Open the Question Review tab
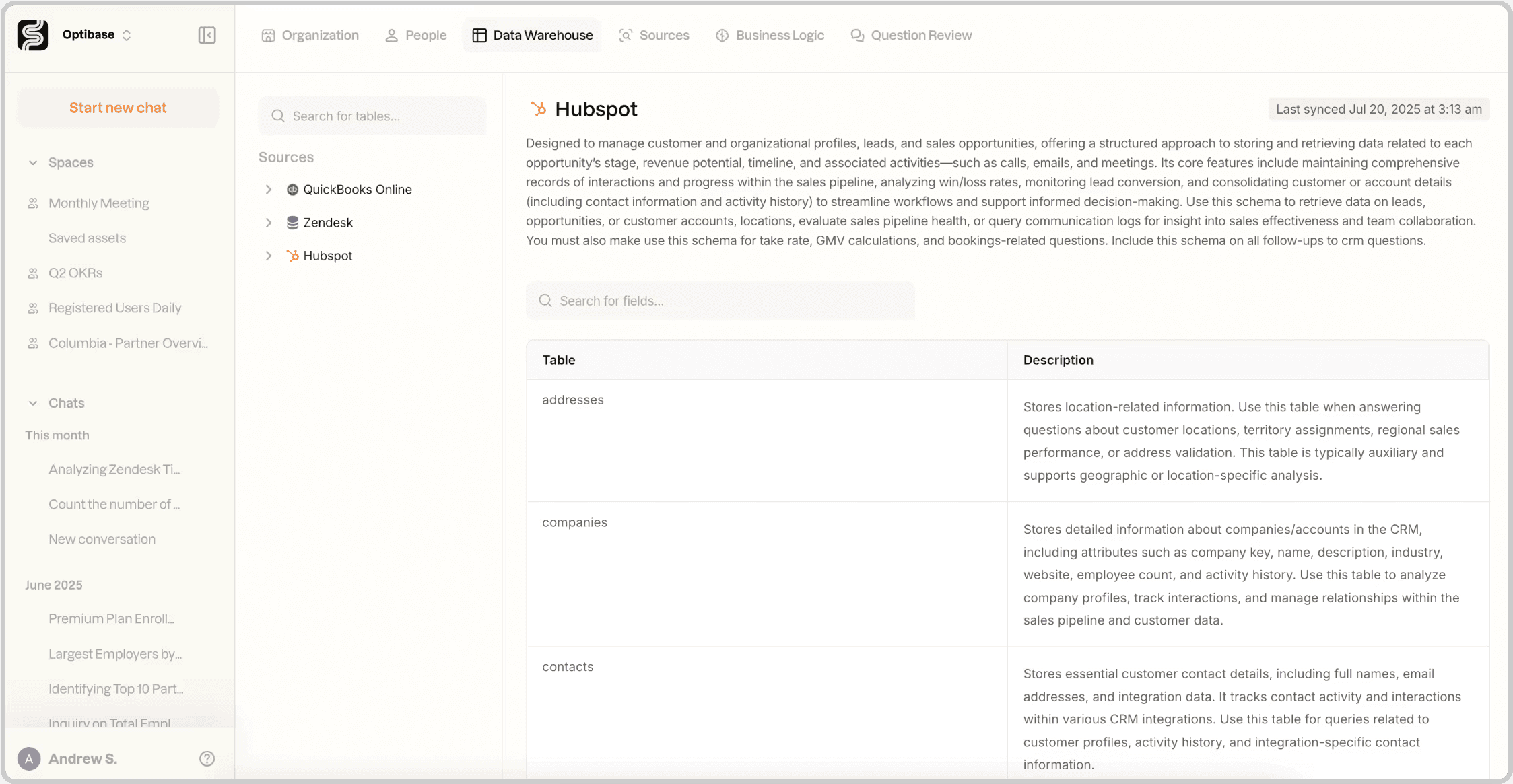Viewport: 1513px width, 784px height. (911, 35)
